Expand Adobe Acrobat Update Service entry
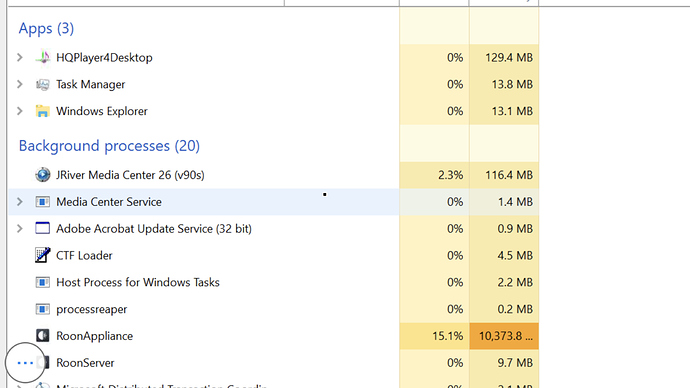Screen dimensions: 690x388 click(20, 229)
